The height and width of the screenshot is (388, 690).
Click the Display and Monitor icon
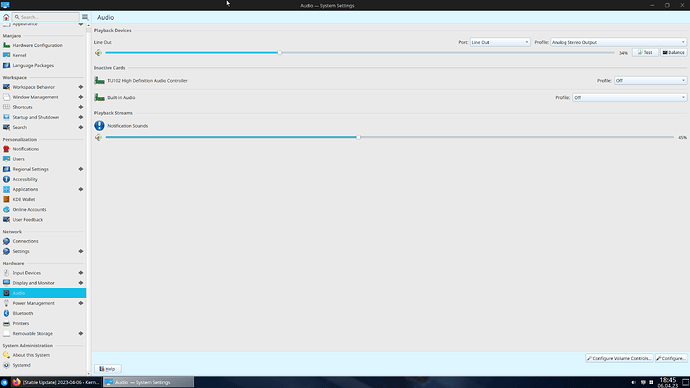click(x=6, y=283)
